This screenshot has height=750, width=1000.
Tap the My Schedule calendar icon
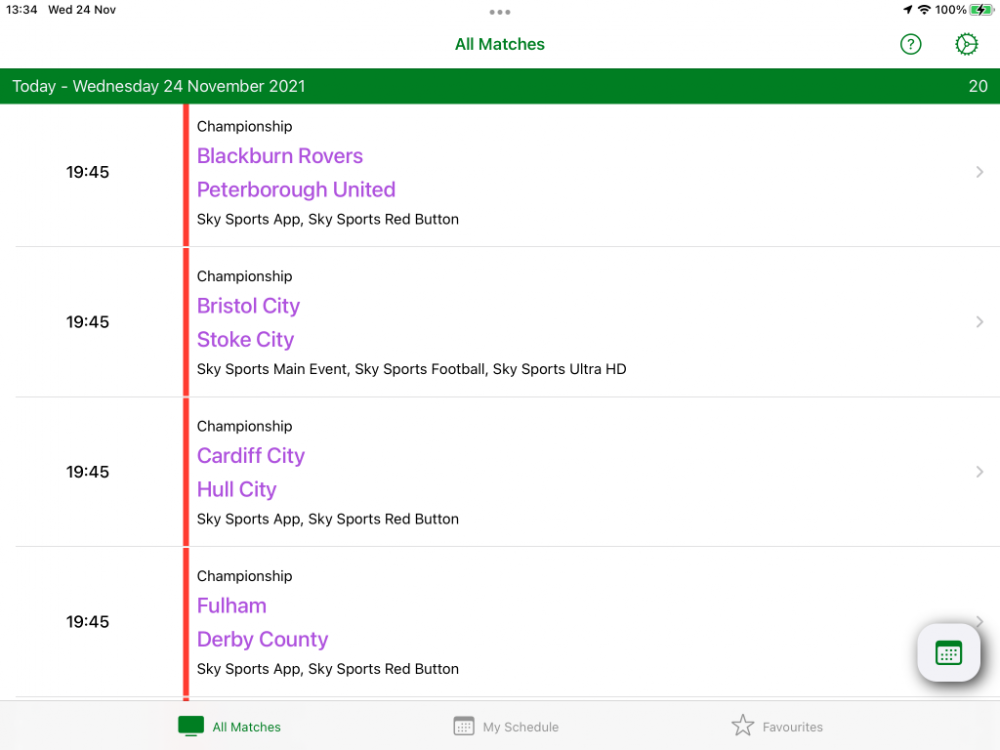coord(463,727)
